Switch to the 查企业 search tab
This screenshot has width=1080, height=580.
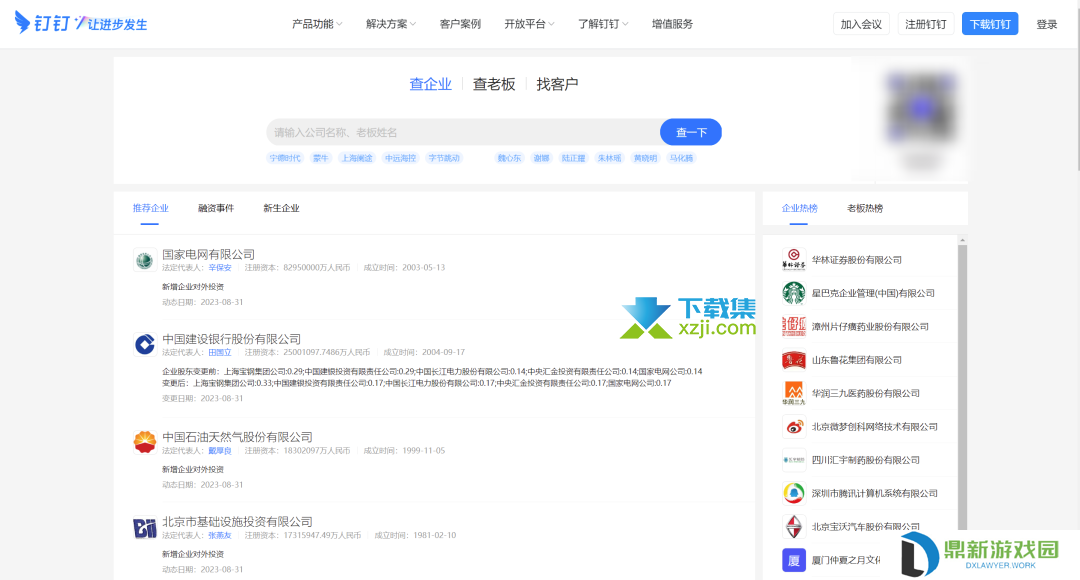pos(430,84)
